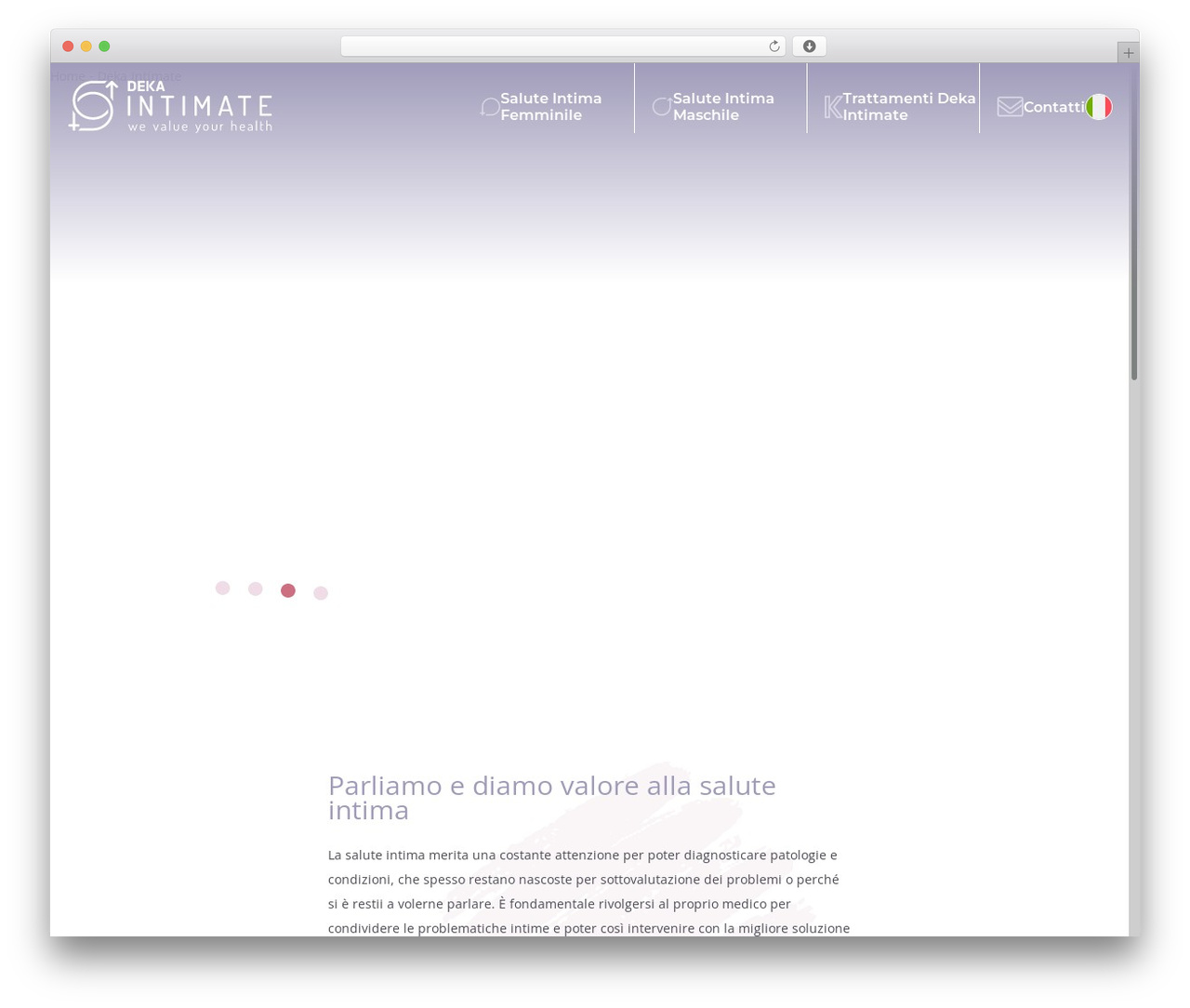The width and height of the screenshot is (1190, 1008).
Task: Go to Trattamenti Deka Intimate
Action: (x=909, y=107)
